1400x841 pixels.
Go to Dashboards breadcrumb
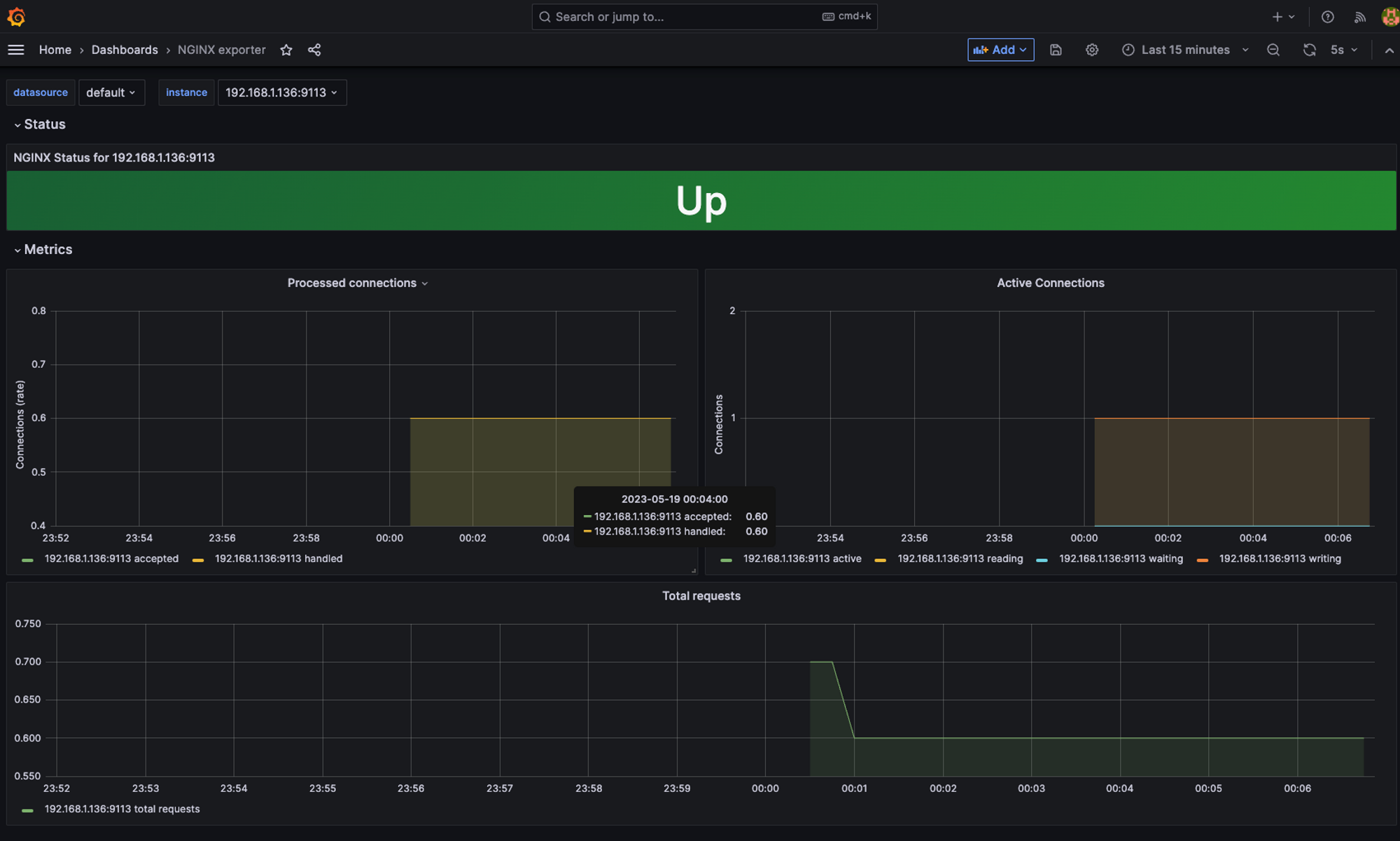(x=125, y=50)
